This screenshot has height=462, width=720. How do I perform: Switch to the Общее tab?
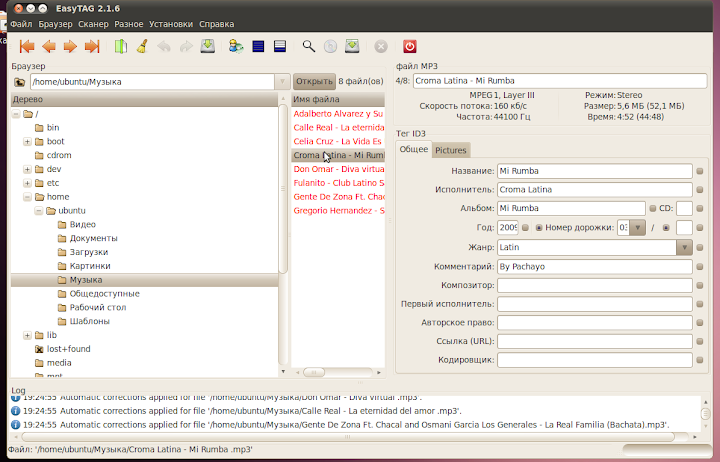click(x=414, y=149)
